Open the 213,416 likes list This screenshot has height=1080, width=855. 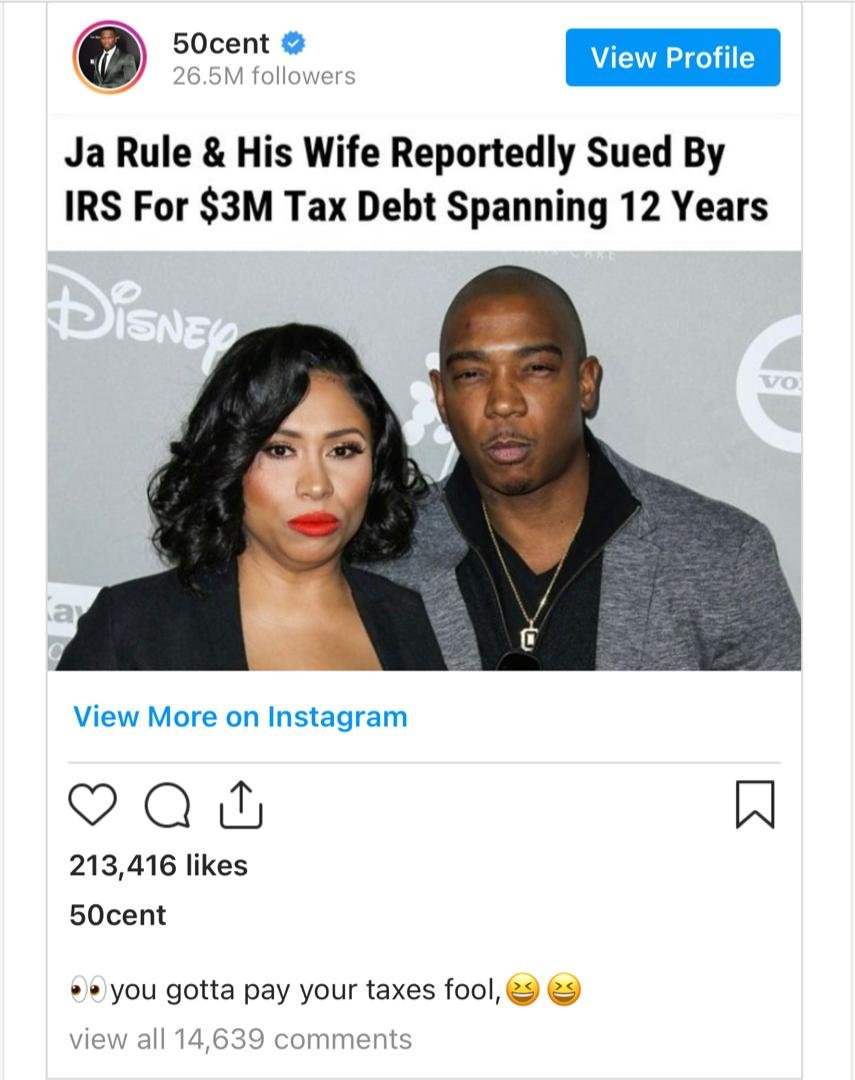tap(158, 865)
